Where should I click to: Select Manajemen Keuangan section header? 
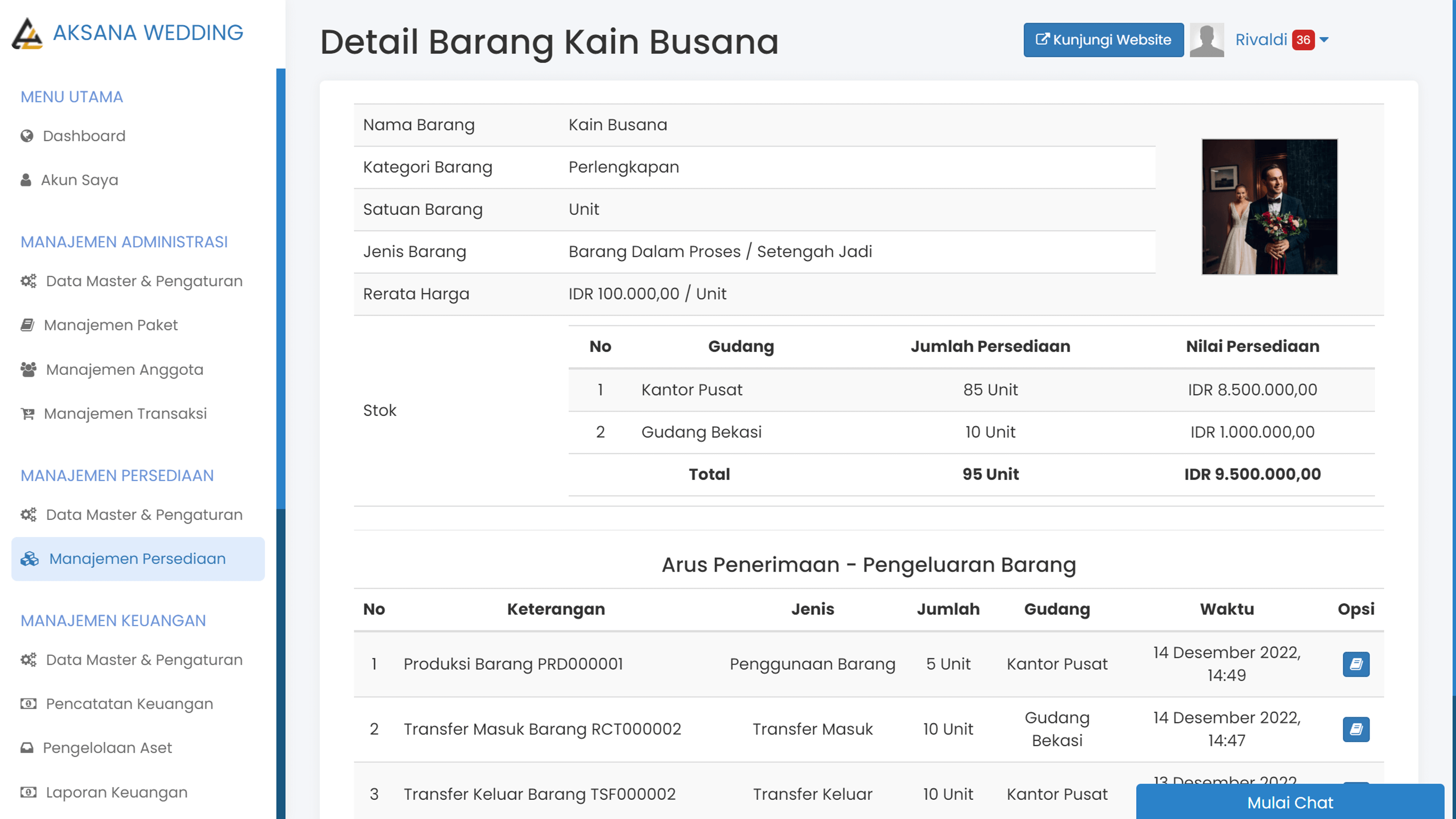click(x=112, y=621)
